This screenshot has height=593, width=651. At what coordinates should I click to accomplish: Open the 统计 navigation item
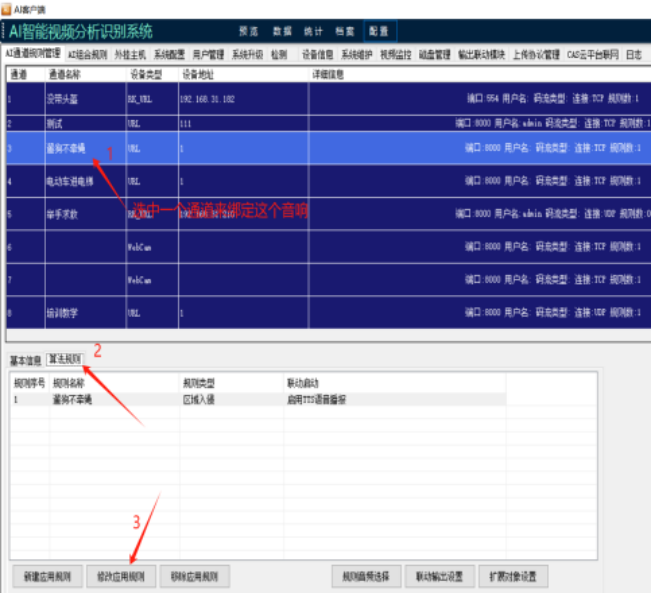pyautogui.click(x=313, y=31)
